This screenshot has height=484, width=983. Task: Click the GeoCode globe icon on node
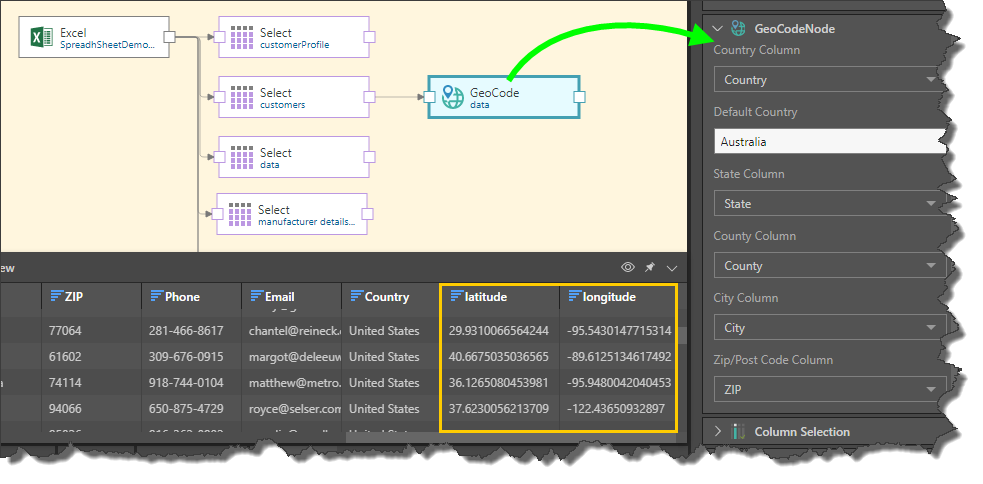(x=452, y=97)
